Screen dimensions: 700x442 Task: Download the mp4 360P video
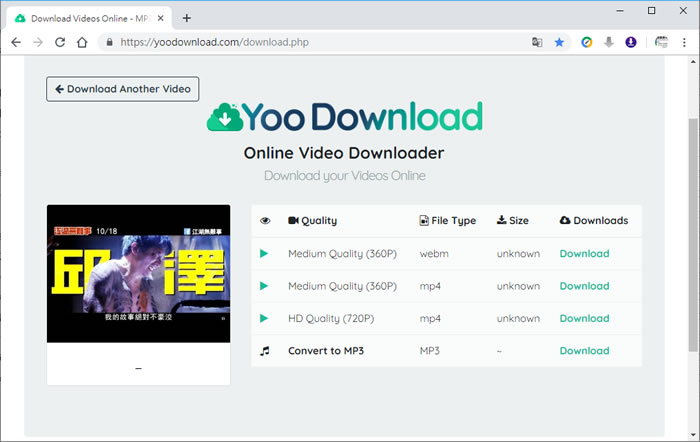pyautogui.click(x=584, y=286)
